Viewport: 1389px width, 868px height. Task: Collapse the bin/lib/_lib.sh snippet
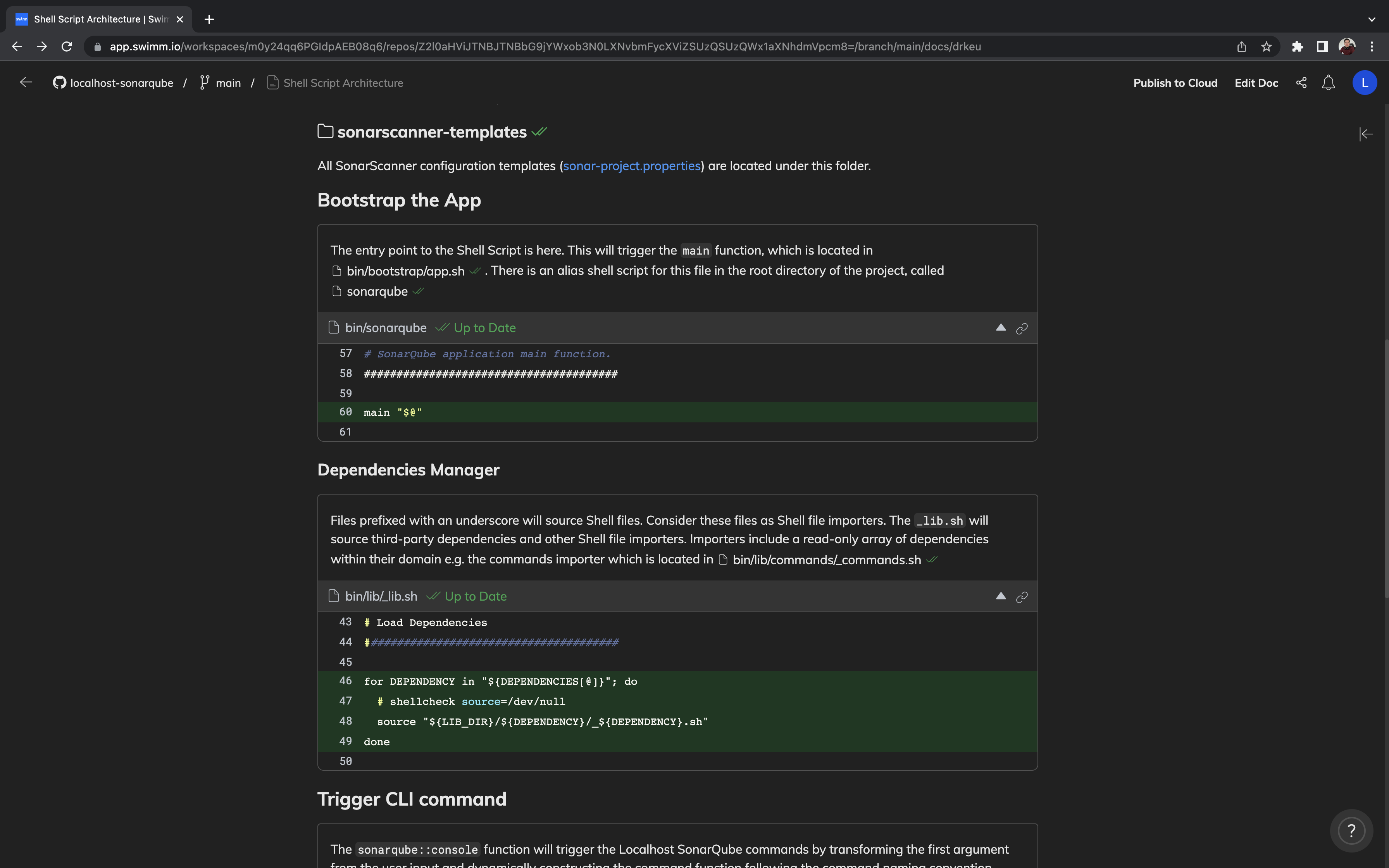1000,596
